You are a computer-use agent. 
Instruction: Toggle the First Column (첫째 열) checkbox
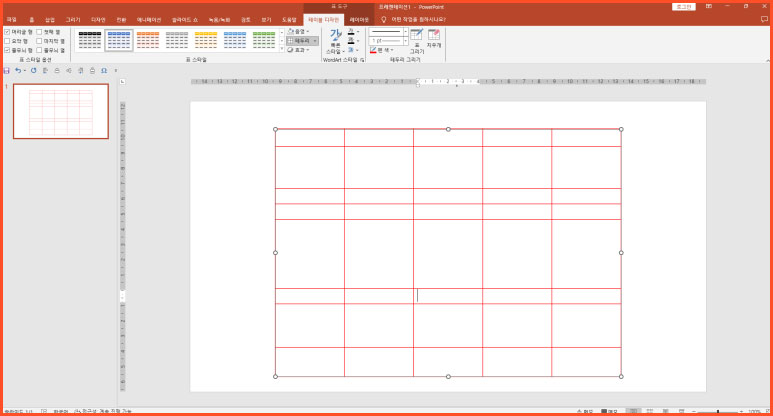click(39, 32)
